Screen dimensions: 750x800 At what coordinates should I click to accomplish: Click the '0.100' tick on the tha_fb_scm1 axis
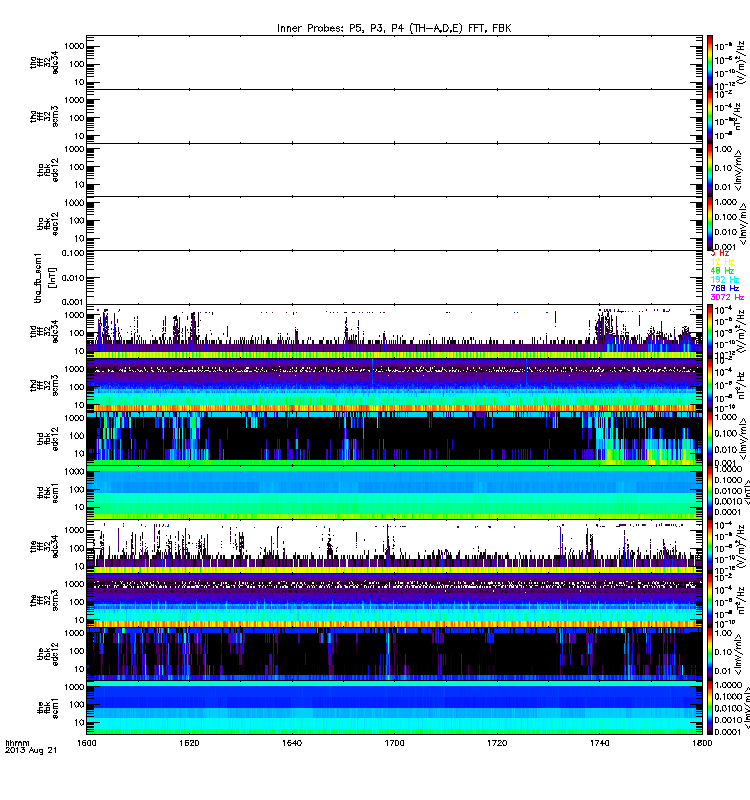73,253
